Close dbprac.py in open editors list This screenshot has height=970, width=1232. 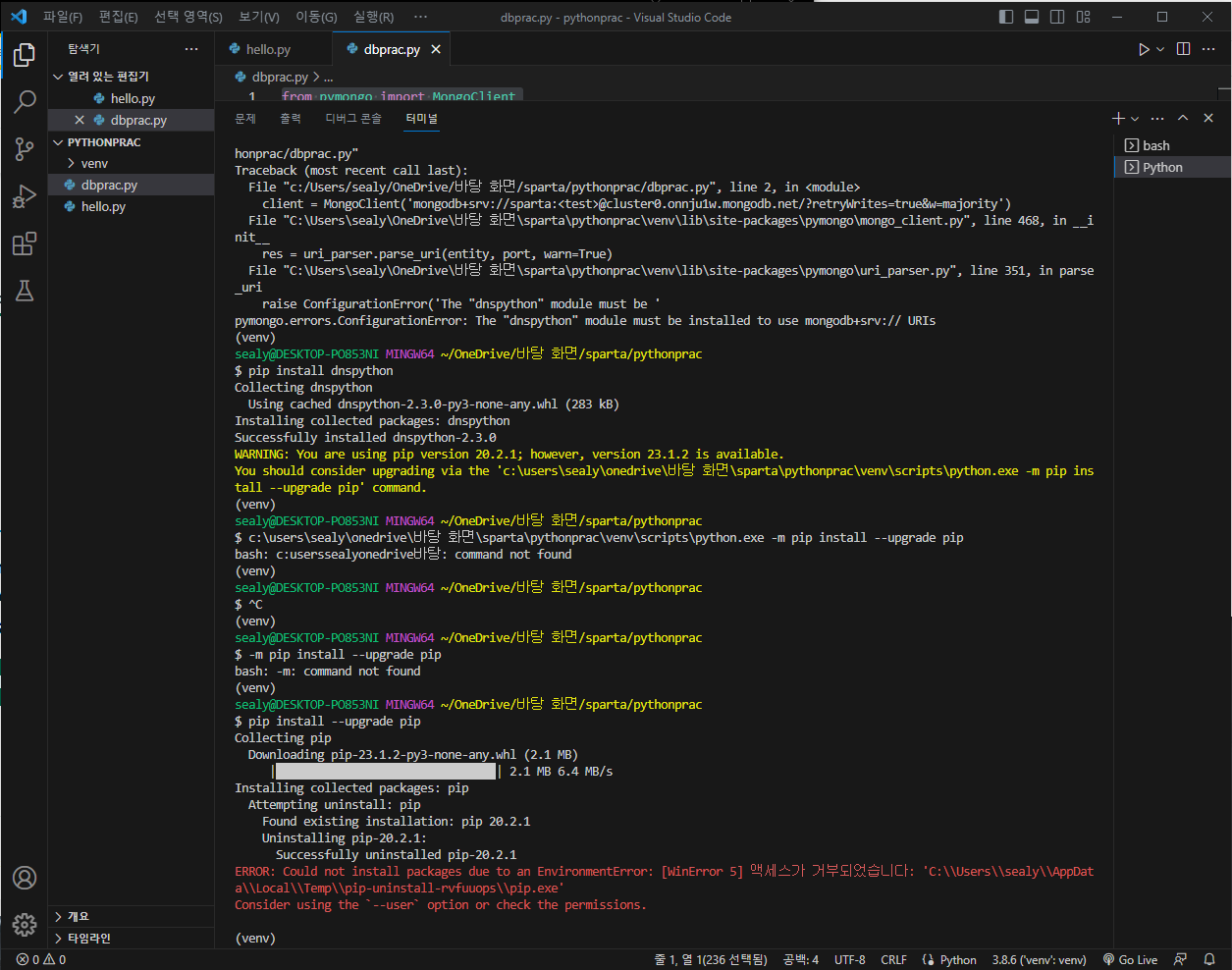pyautogui.click(x=80, y=121)
